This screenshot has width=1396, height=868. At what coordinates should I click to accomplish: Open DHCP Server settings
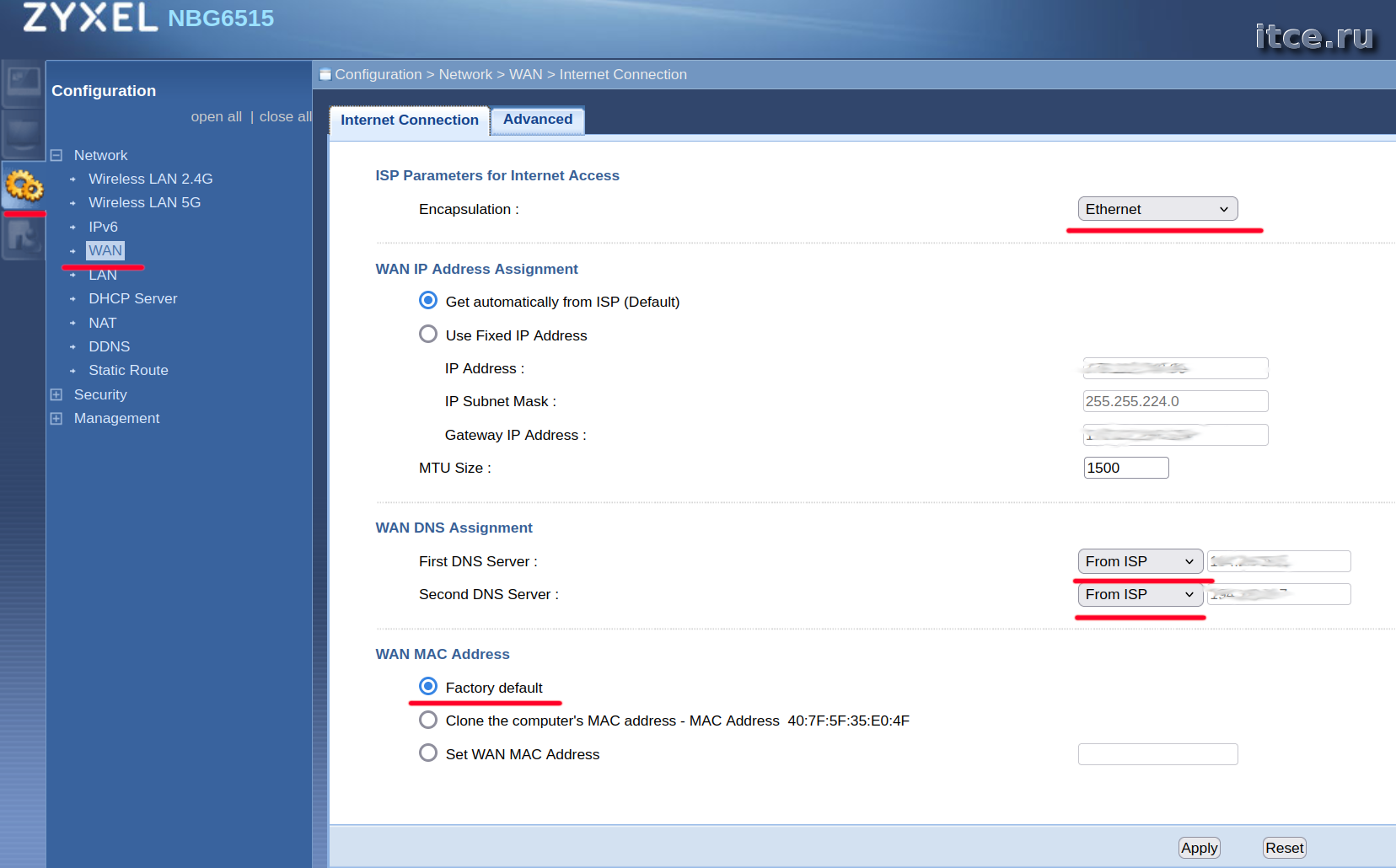tap(133, 298)
